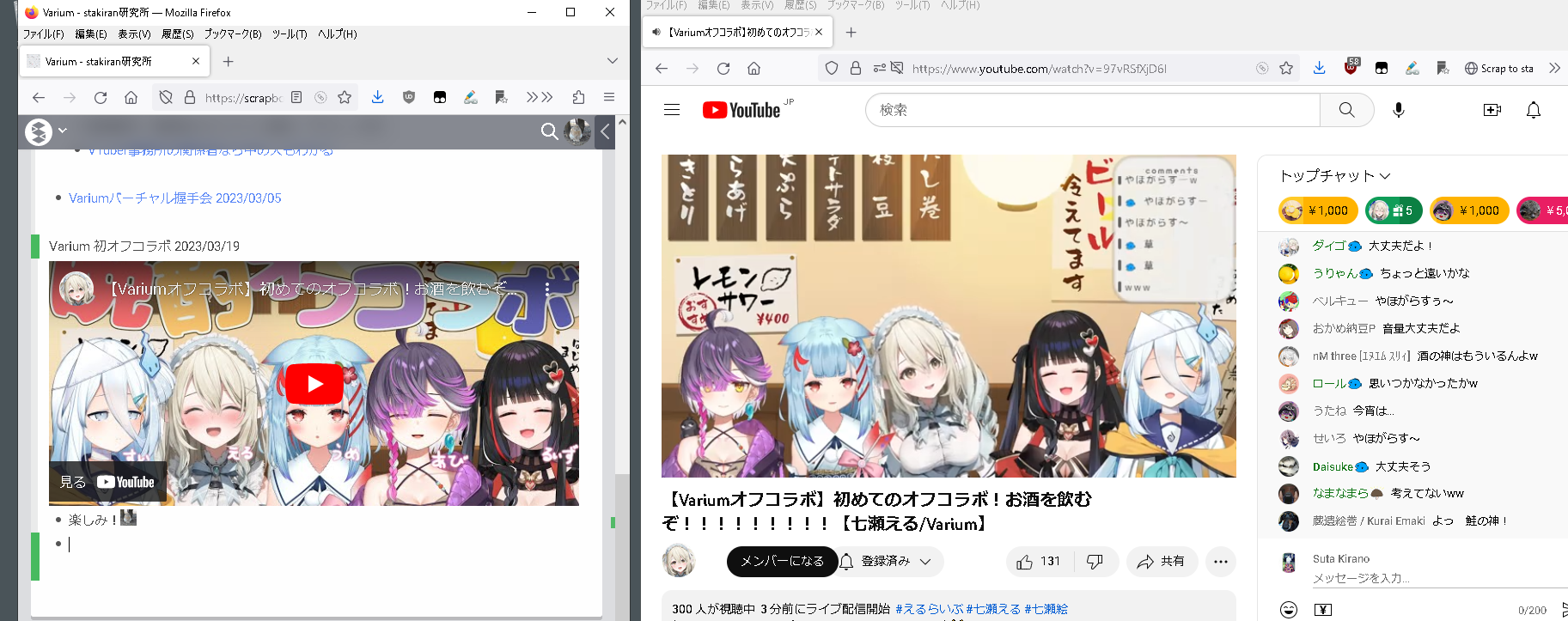Screen dimensions: 1568x621
Task: Open Scrapbox search magnifier
Action: tap(549, 131)
